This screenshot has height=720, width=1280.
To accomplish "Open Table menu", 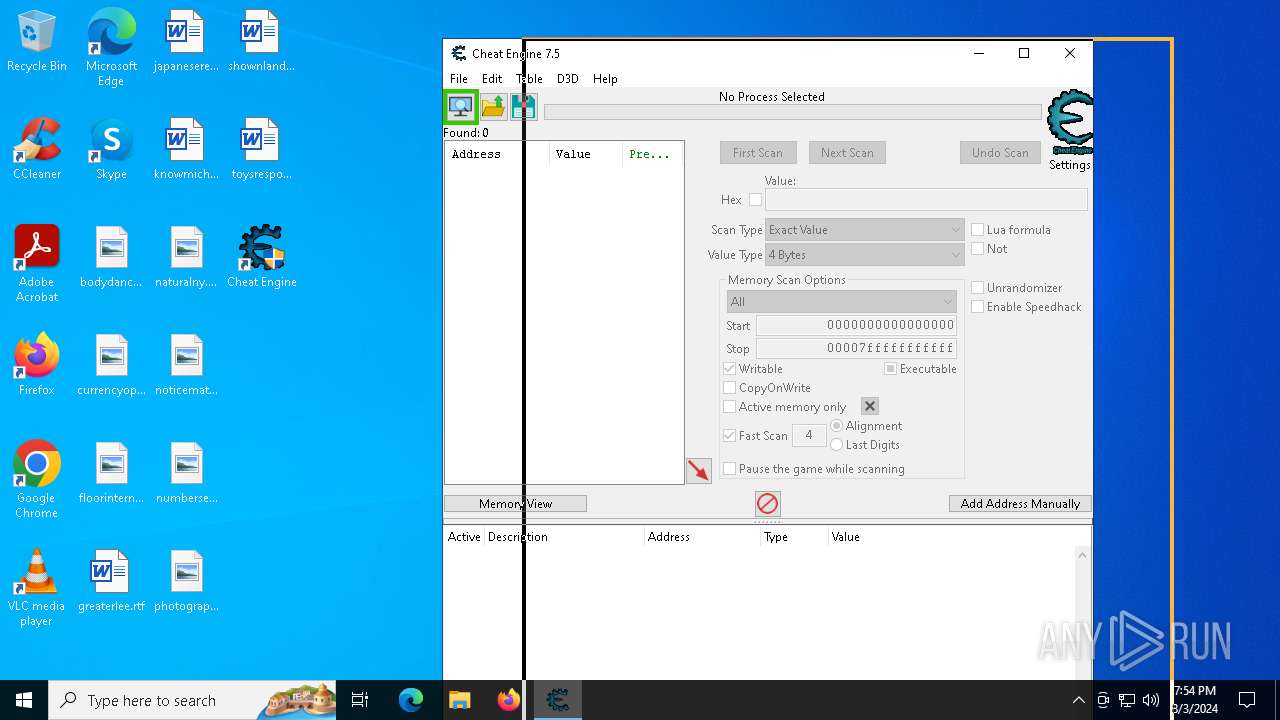I will tap(529, 79).
